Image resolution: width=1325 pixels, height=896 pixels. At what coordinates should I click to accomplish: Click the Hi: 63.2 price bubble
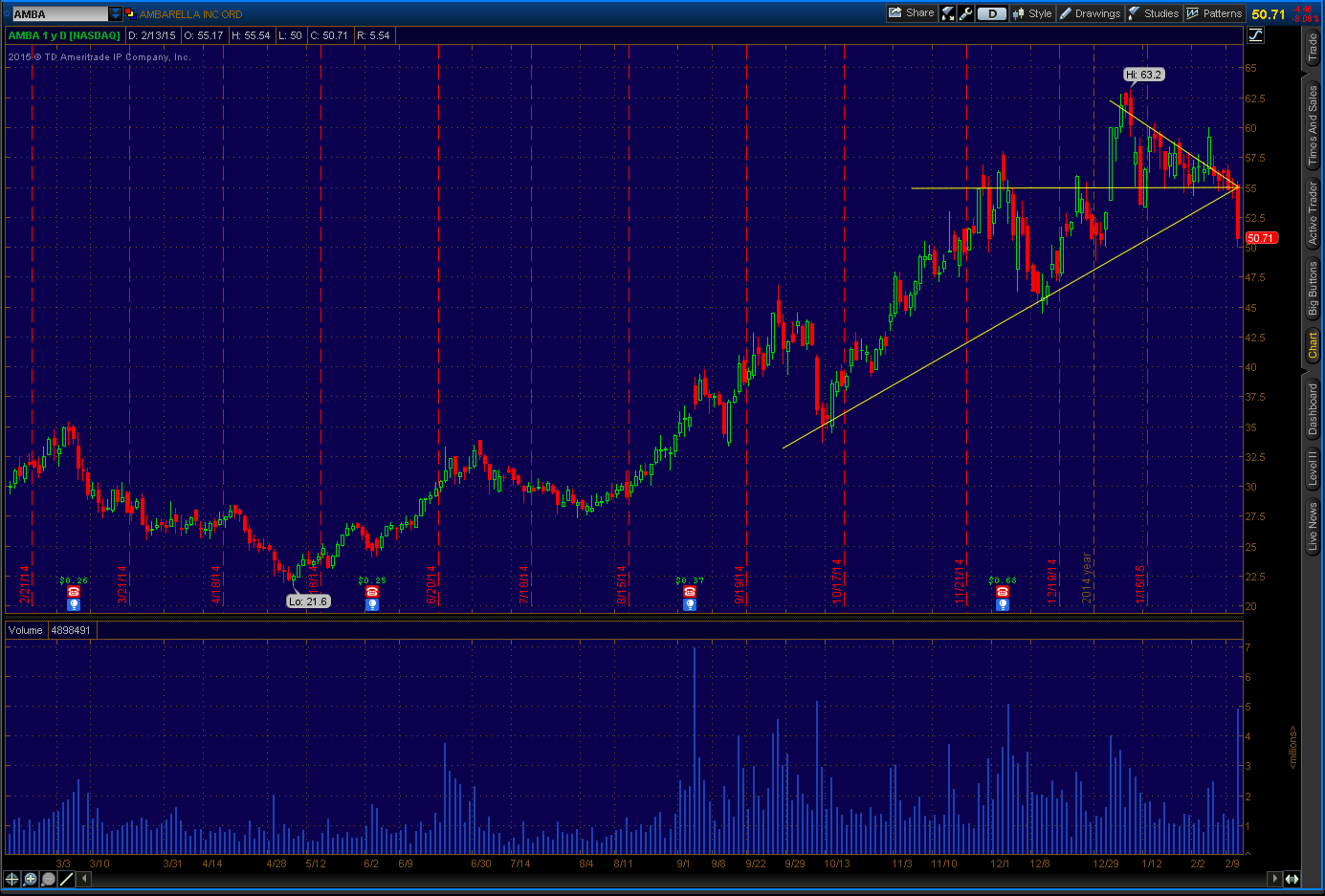(x=1143, y=75)
